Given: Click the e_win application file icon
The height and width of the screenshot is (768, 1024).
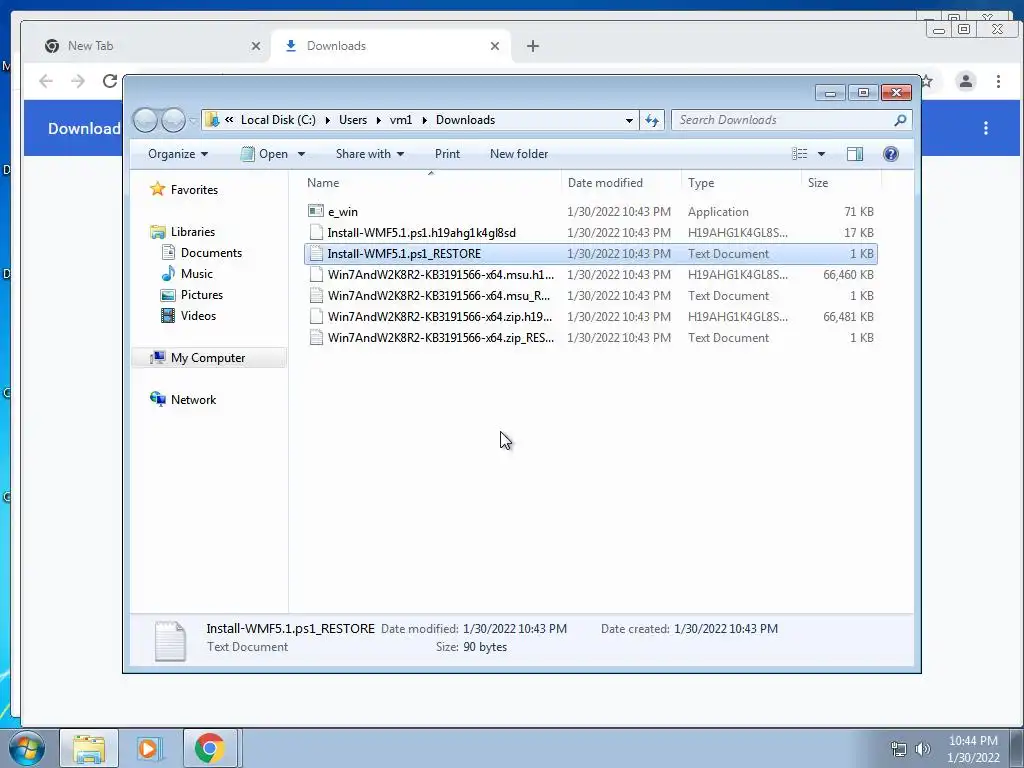Looking at the screenshot, I should point(315,211).
